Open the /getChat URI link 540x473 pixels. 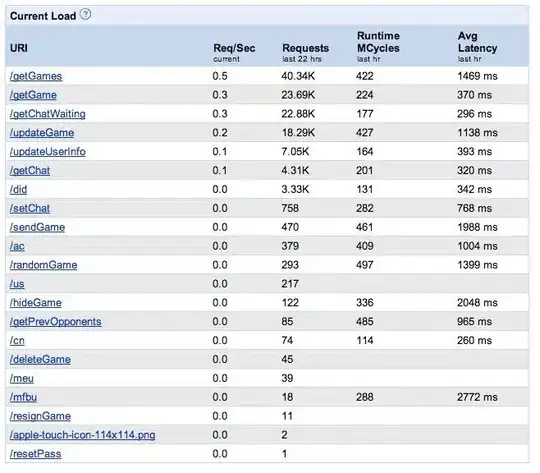click(30, 171)
